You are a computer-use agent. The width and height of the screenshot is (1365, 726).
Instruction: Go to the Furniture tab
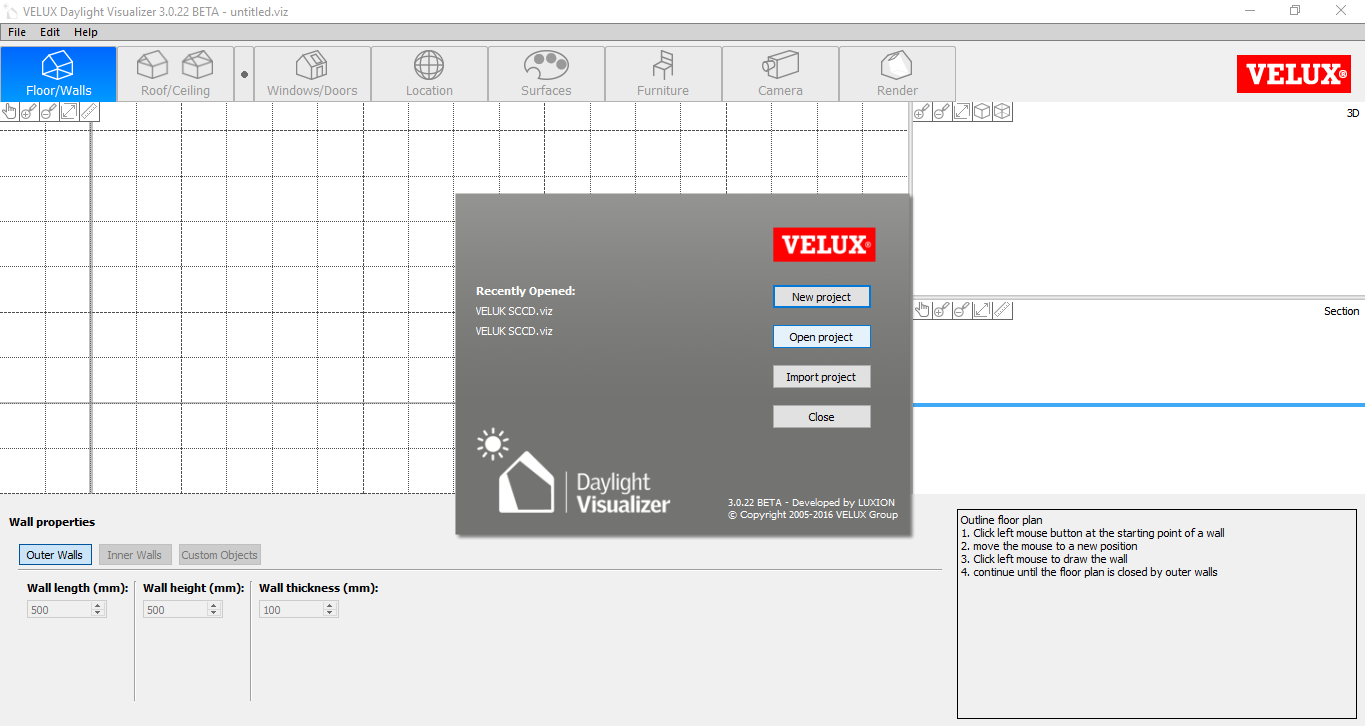click(663, 74)
